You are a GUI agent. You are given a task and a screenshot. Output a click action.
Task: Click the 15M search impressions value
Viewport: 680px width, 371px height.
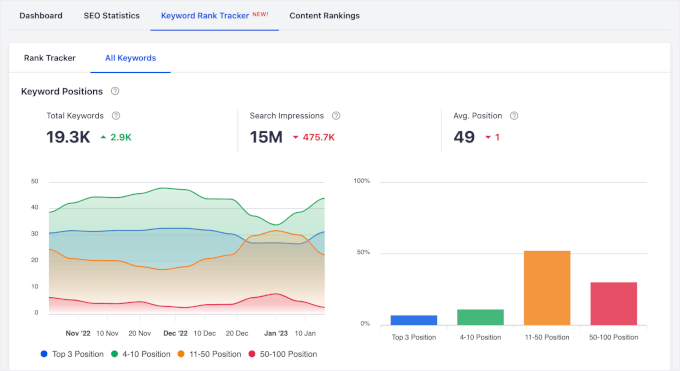click(x=266, y=137)
